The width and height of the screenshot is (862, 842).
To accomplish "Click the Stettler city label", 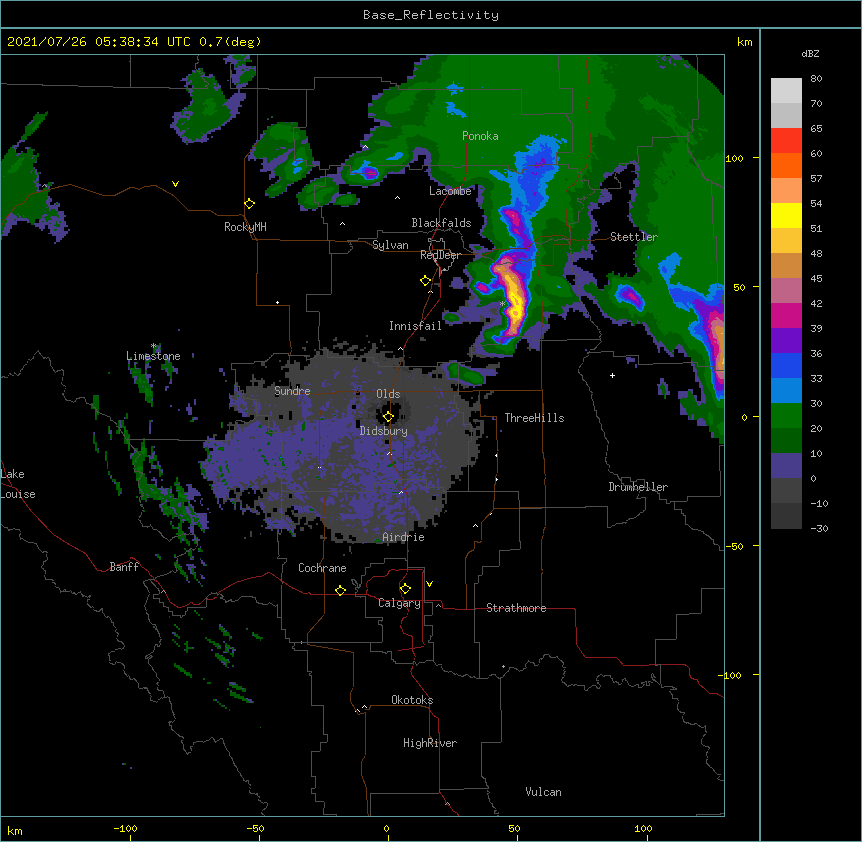I will 634,237.
